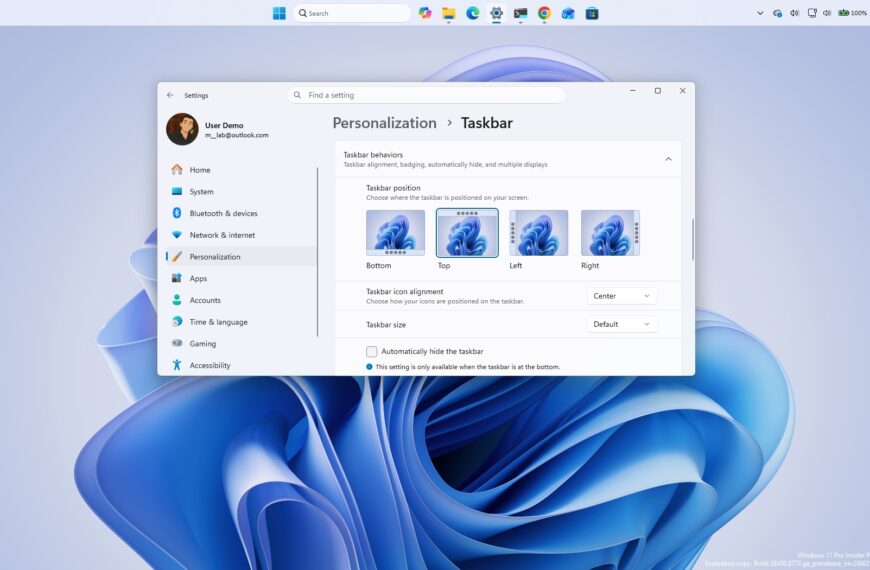870x570 pixels.
Task: Toggle Automatically hide the taskbar checkbox
Action: click(372, 351)
